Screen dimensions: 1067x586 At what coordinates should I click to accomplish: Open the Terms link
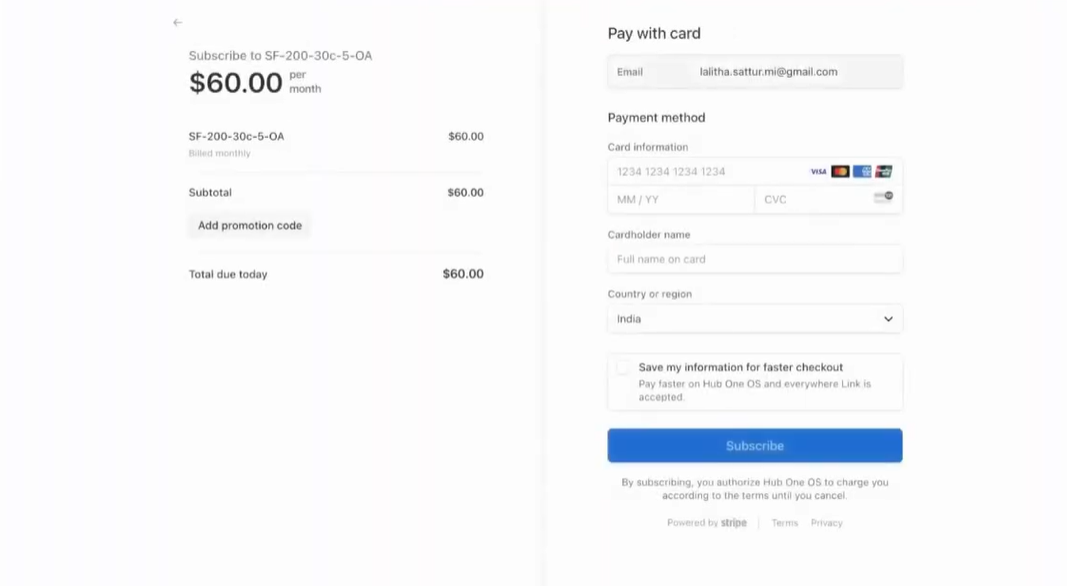785,523
